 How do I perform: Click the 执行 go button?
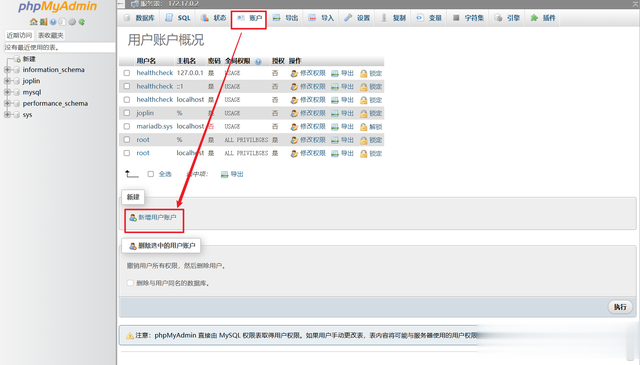pos(620,307)
